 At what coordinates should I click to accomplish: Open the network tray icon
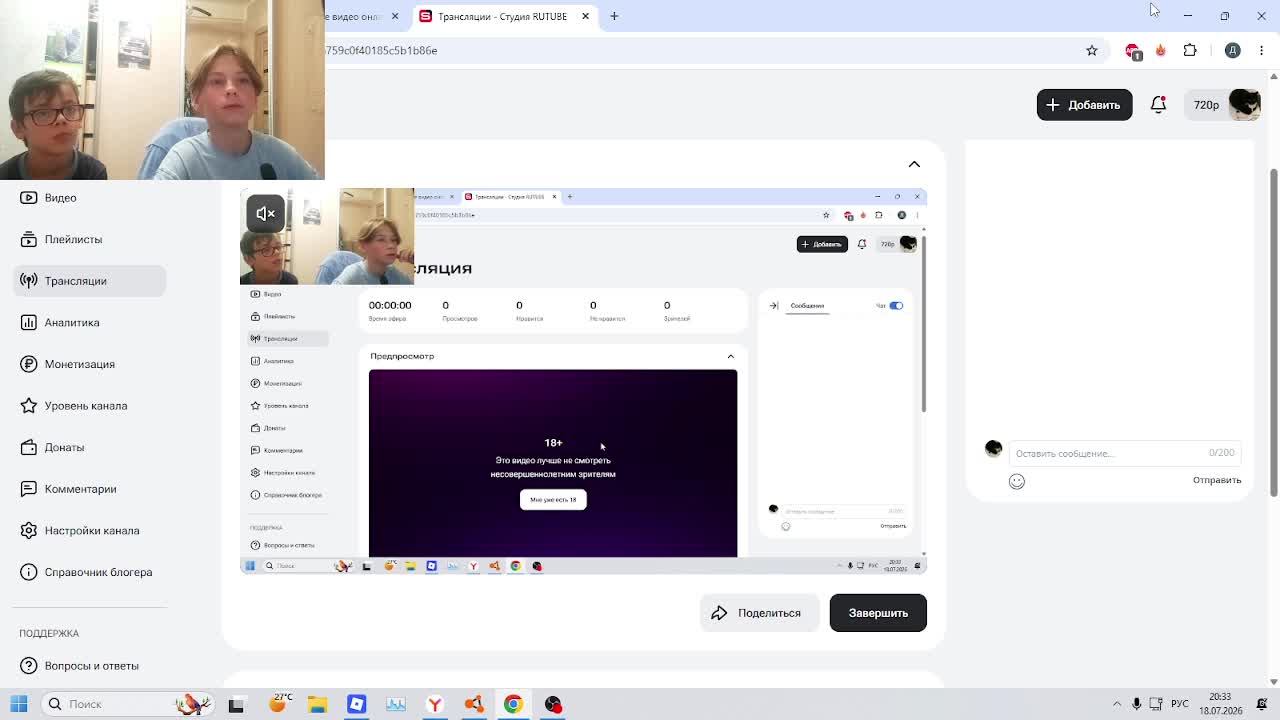click(1156, 704)
